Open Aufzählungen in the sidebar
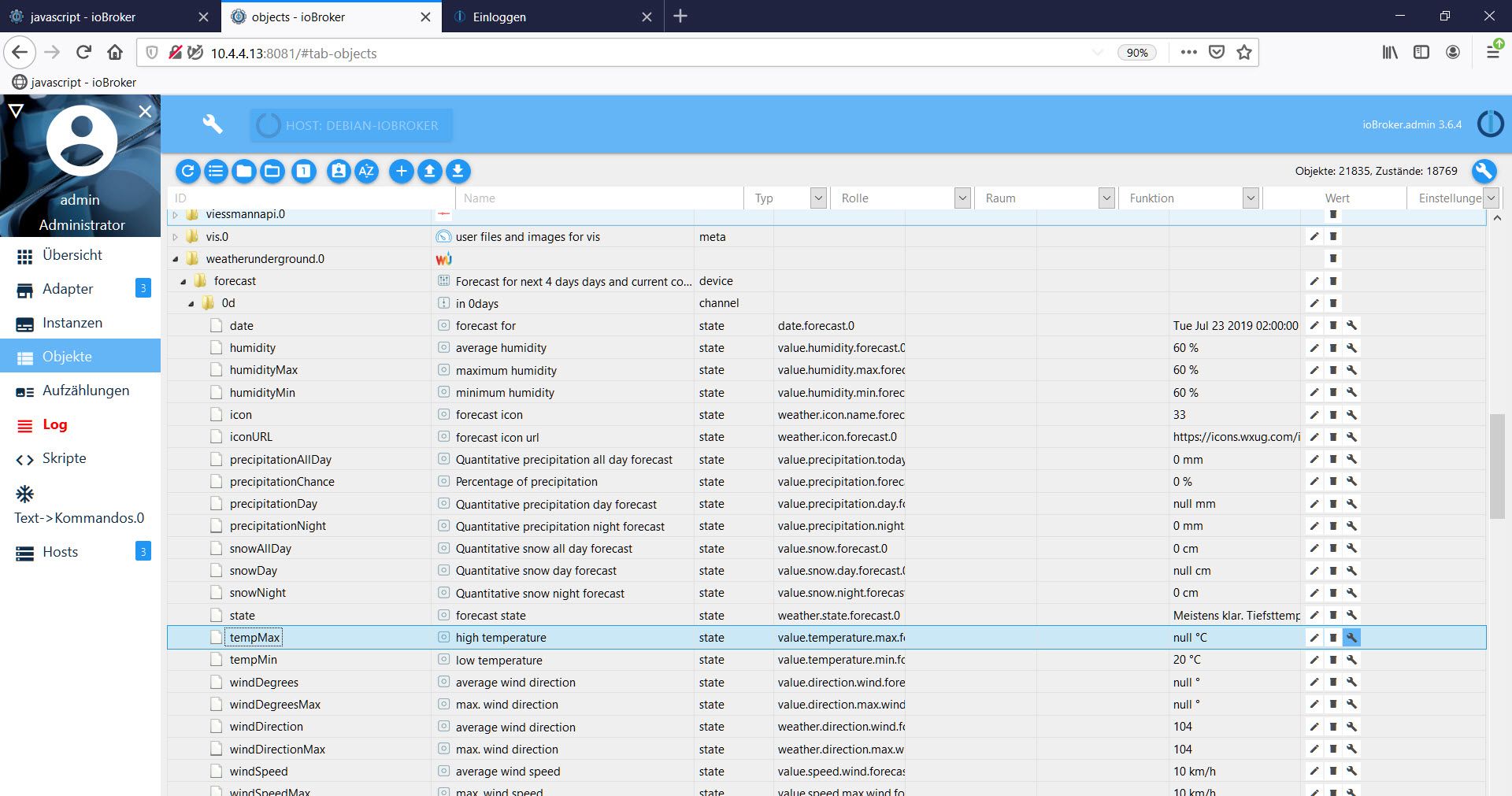The image size is (1512, 796). point(80,391)
